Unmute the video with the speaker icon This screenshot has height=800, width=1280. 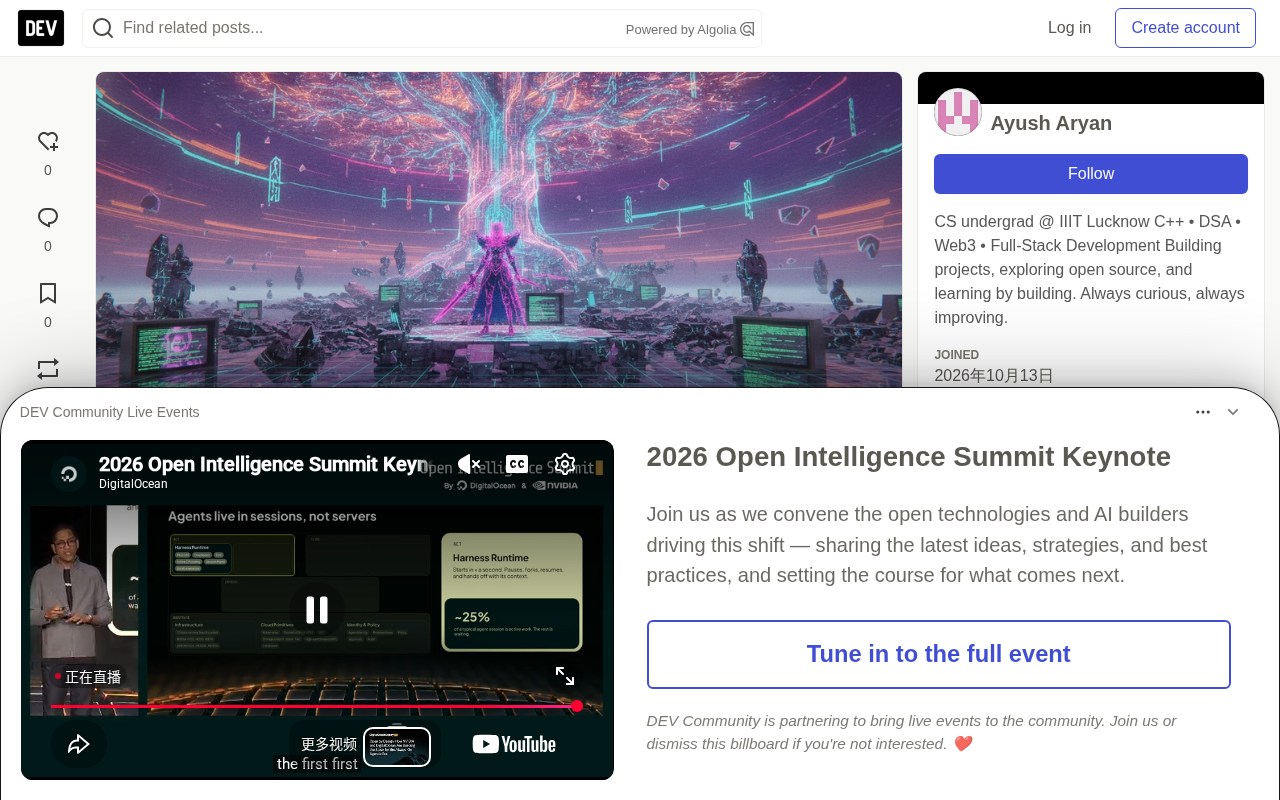coord(469,464)
